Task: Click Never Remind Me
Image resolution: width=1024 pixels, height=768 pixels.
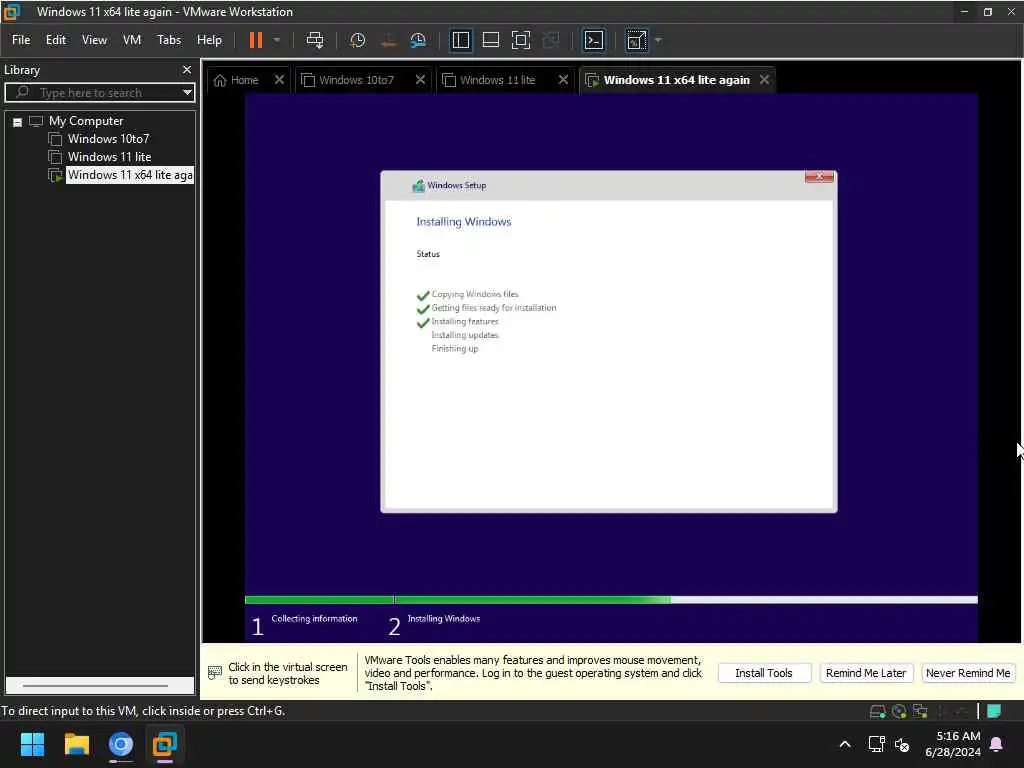Action: [968, 673]
